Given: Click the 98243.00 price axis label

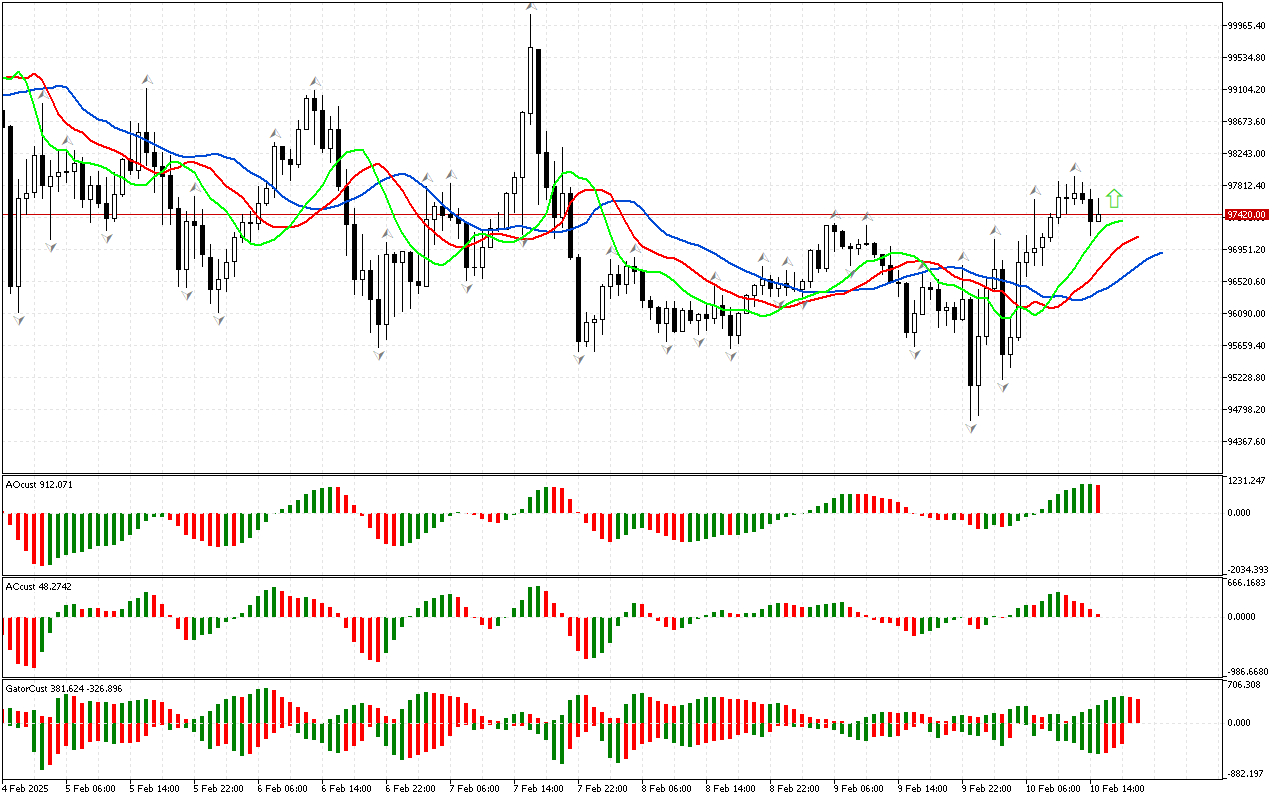Looking at the screenshot, I should 1247,154.
